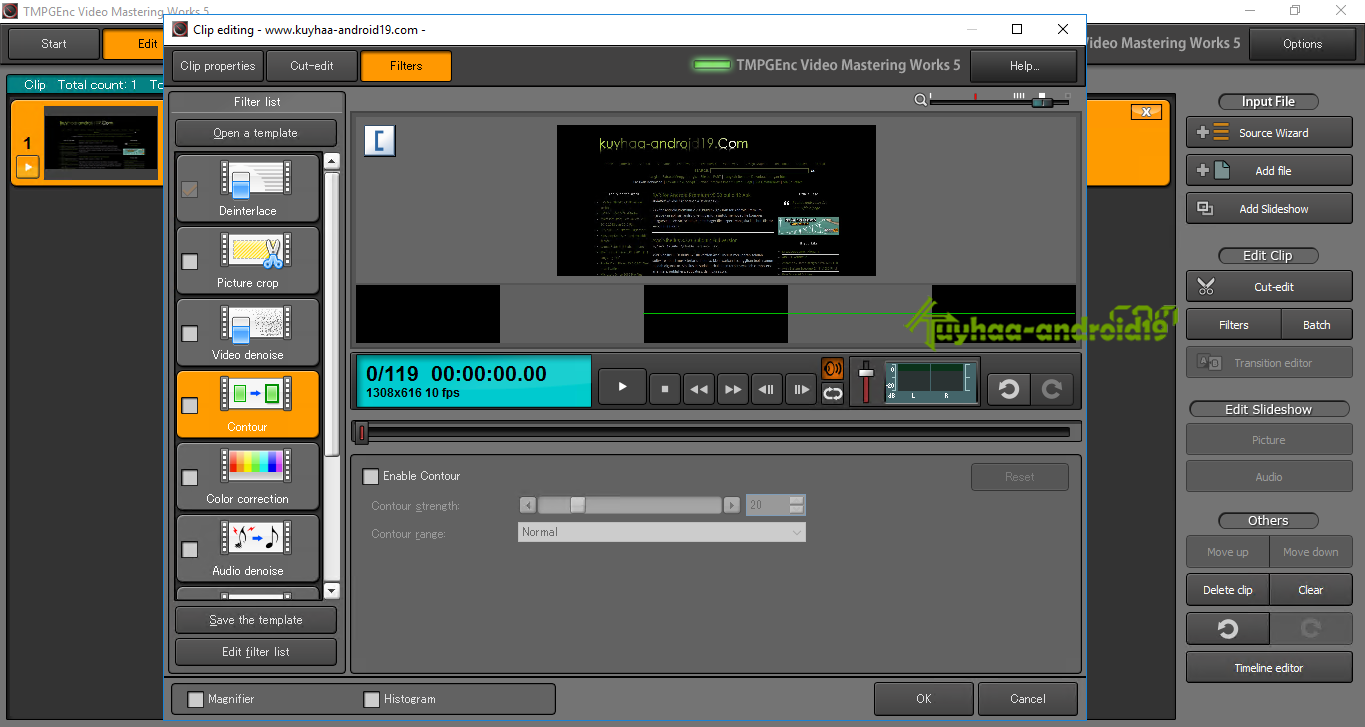Rewind the clip preview
The image size is (1365, 727).
point(699,389)
